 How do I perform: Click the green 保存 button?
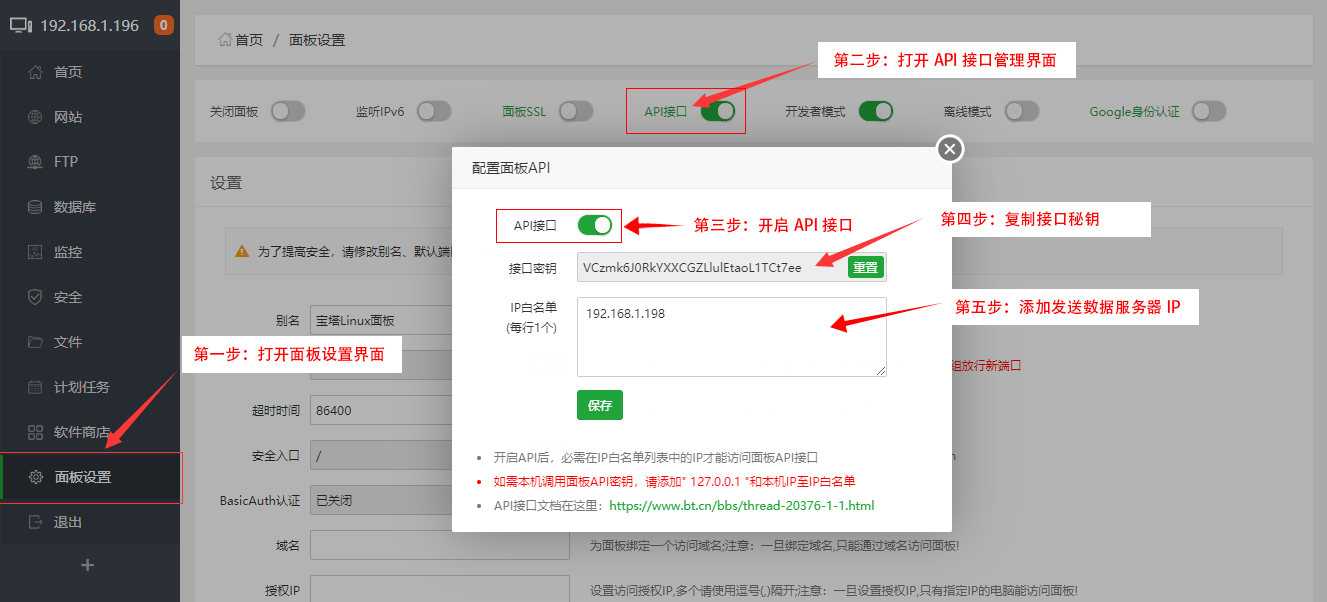tap(600, 405)
